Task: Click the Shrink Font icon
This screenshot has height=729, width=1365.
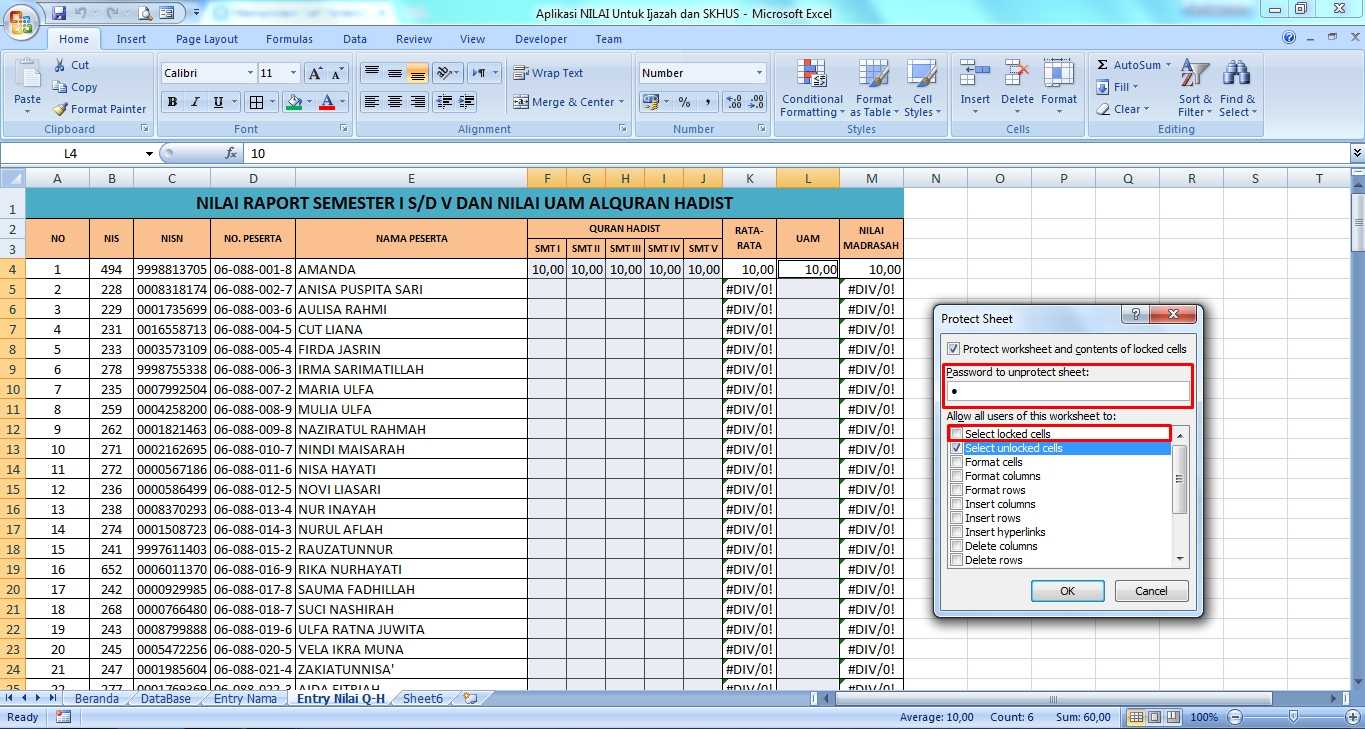Action: pos(338,73)
